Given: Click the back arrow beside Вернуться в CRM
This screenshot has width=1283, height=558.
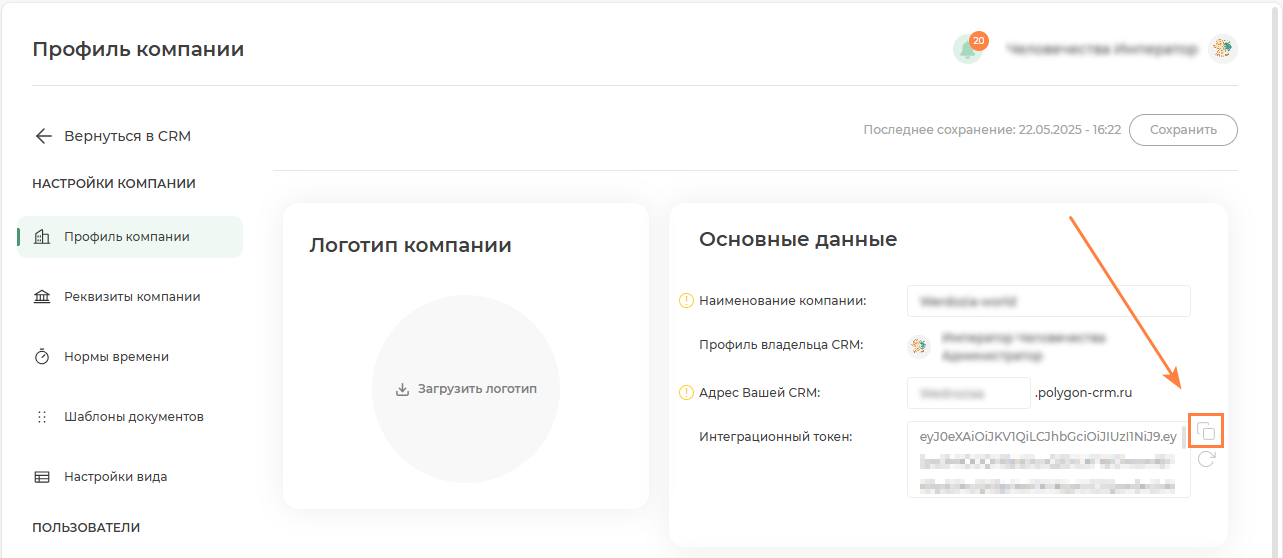Looking at the screenshot, I should click(43, 136).
